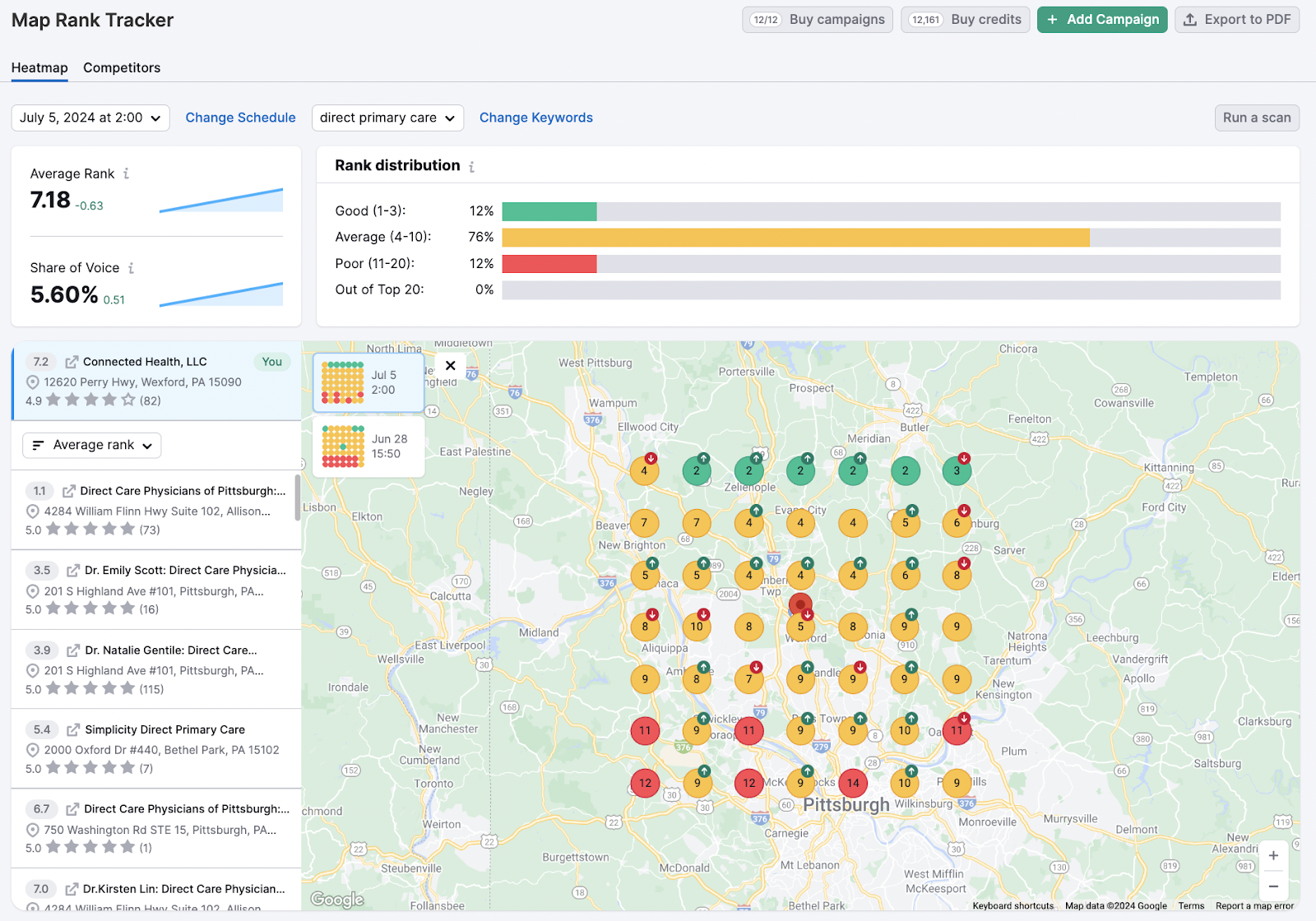Click the Average Rank info icon
Image resolution: width=1316 pixels, height=921 pixels.
click(x=126, y=174)
